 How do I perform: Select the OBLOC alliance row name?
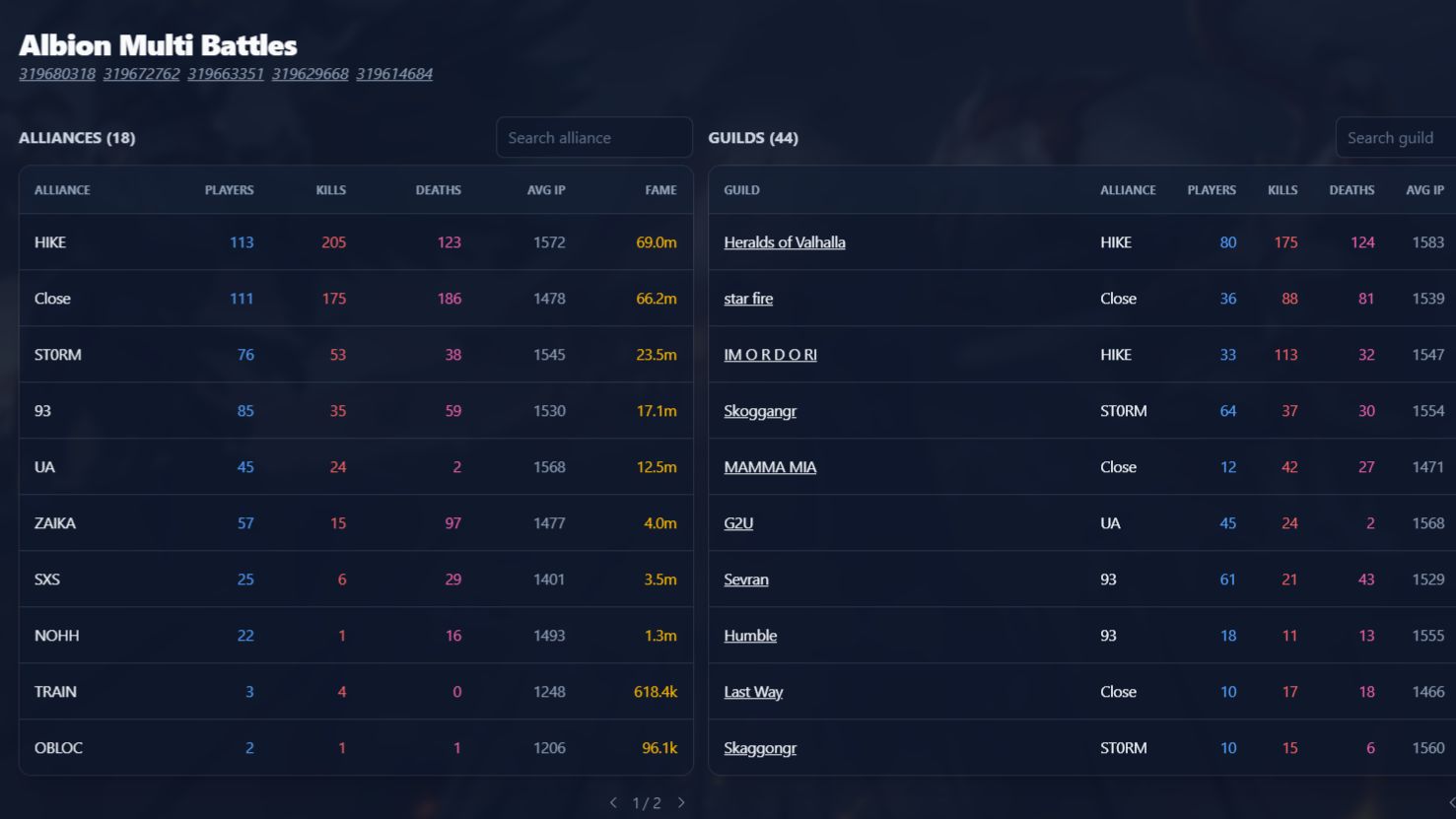tap(58, 748)
